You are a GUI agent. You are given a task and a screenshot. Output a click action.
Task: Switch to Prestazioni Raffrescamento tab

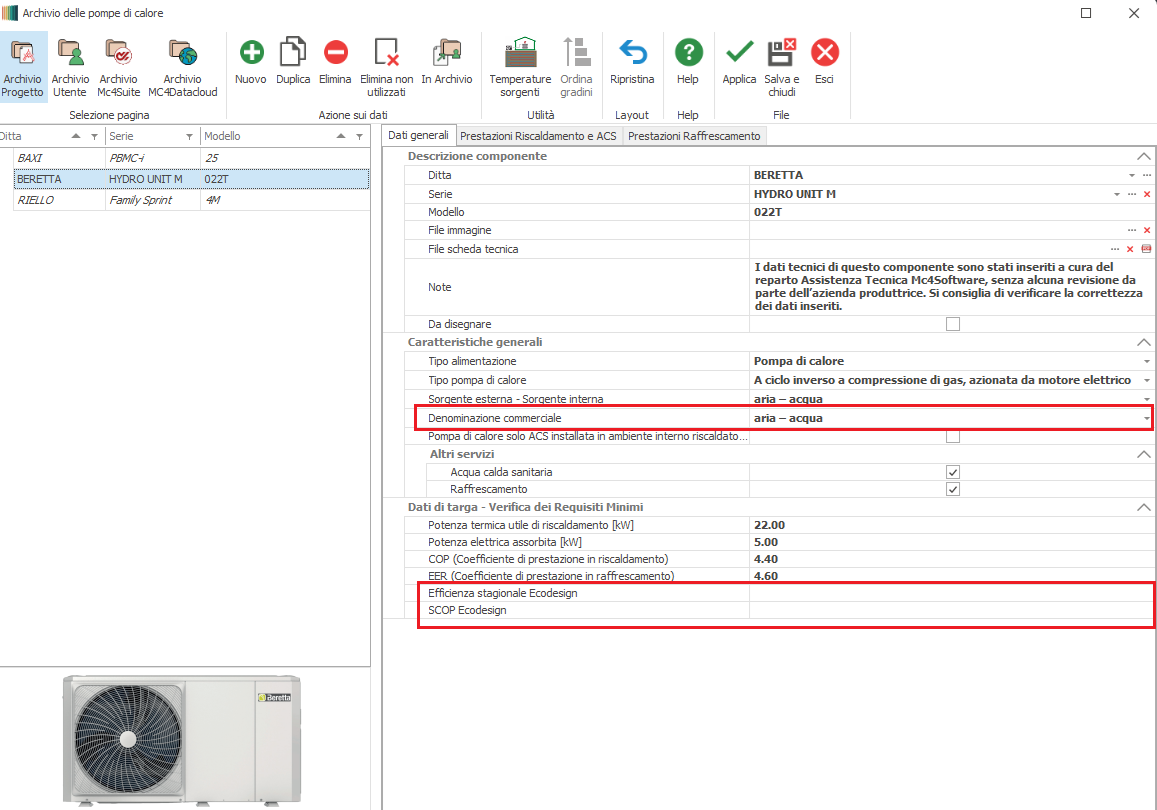[694, 136]
